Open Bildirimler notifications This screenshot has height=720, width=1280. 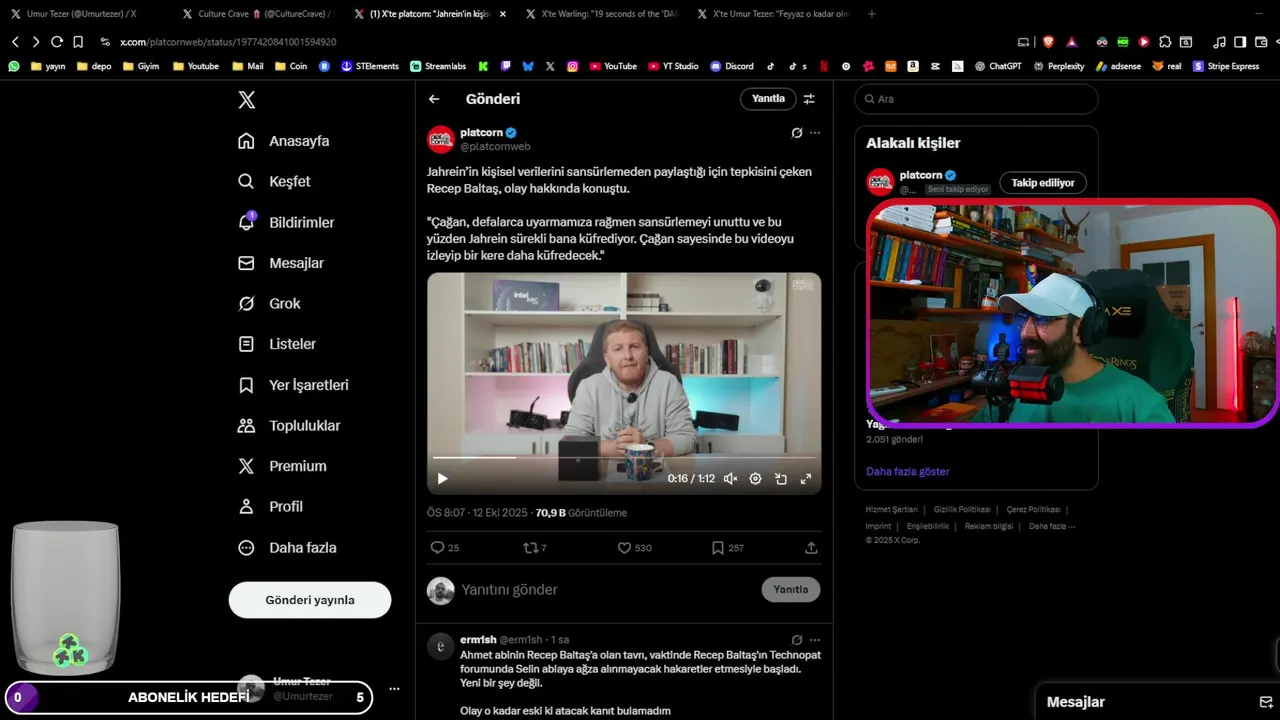tap(285, 222)
